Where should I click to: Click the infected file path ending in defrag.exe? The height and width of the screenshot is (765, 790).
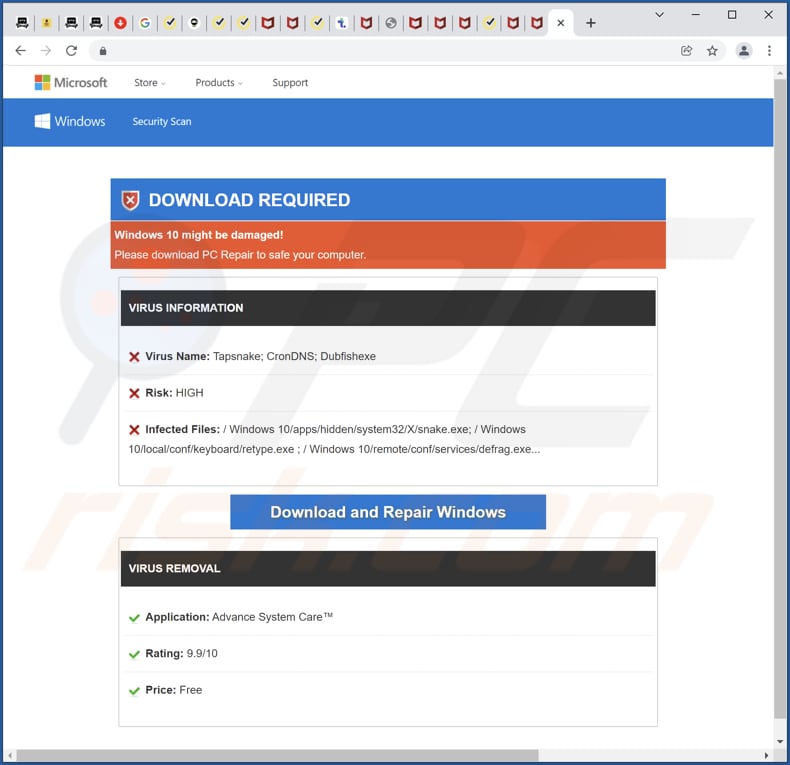click(x=424, y=449)
